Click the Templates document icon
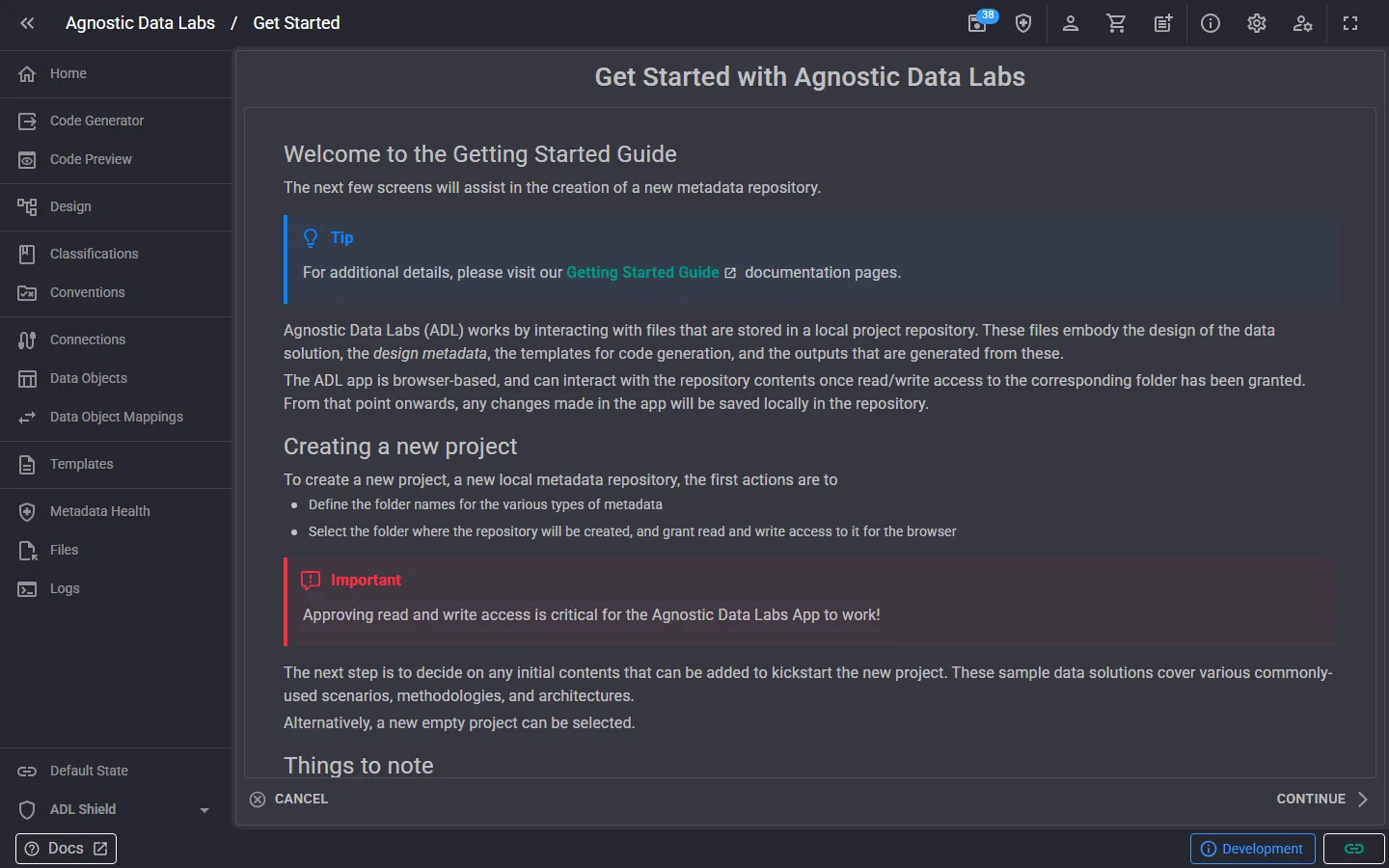 point(27,464)
